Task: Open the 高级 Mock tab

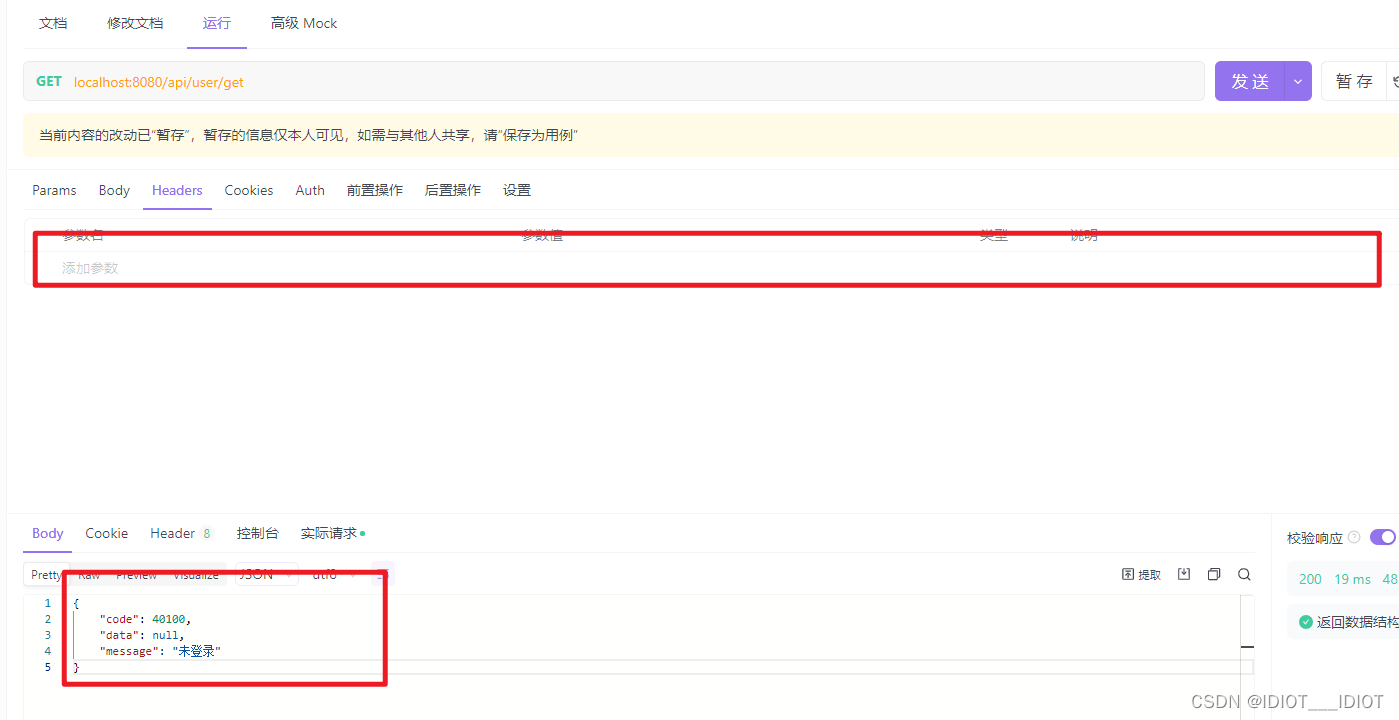Action: pyautogui.click(x=304, y=23)
